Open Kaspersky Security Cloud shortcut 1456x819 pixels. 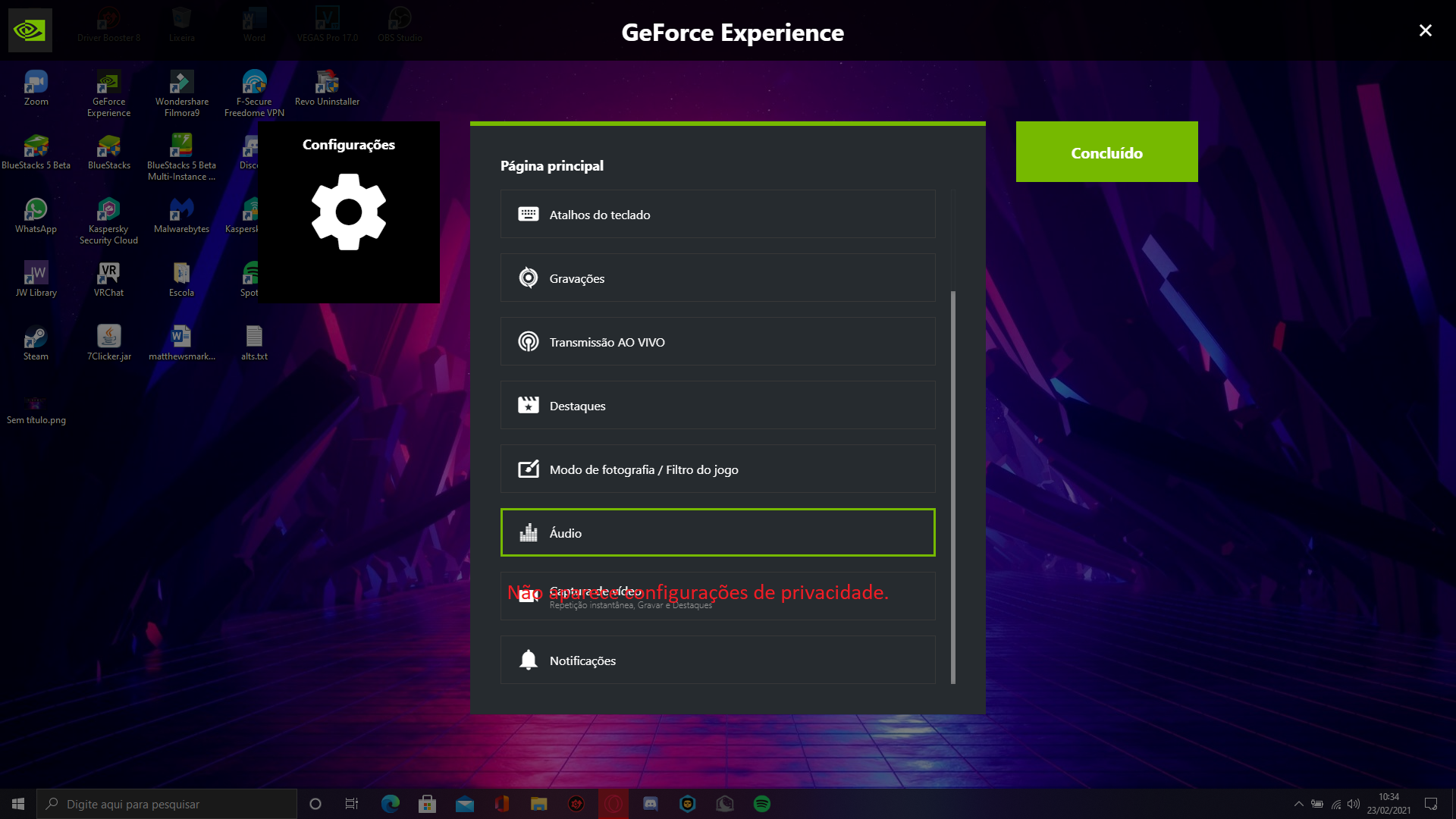[x=108, y=221]
